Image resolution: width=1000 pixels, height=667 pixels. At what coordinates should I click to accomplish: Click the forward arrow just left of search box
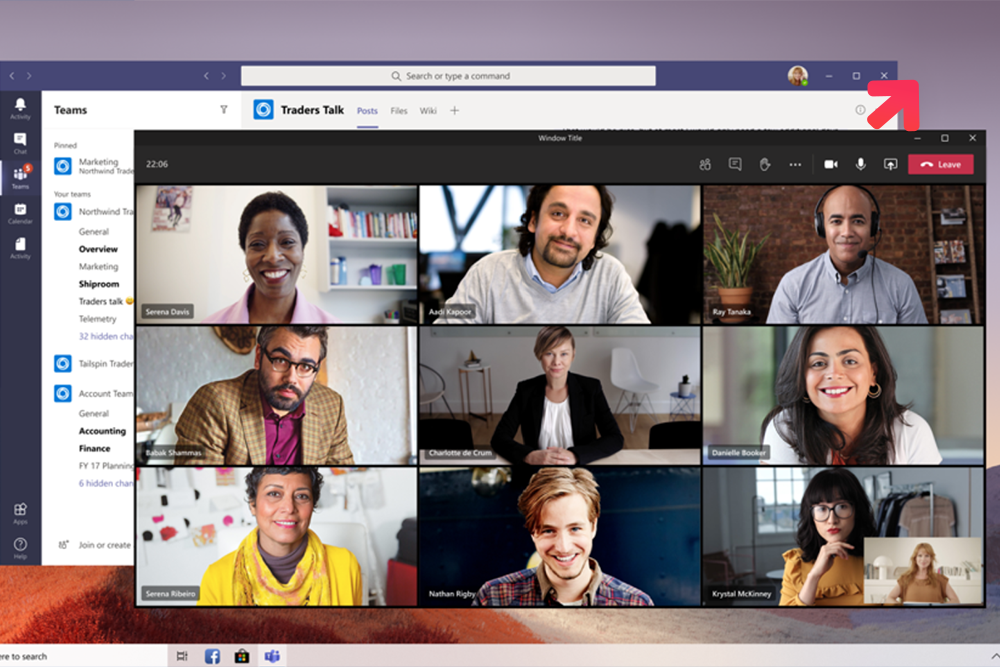pos(223,76)
